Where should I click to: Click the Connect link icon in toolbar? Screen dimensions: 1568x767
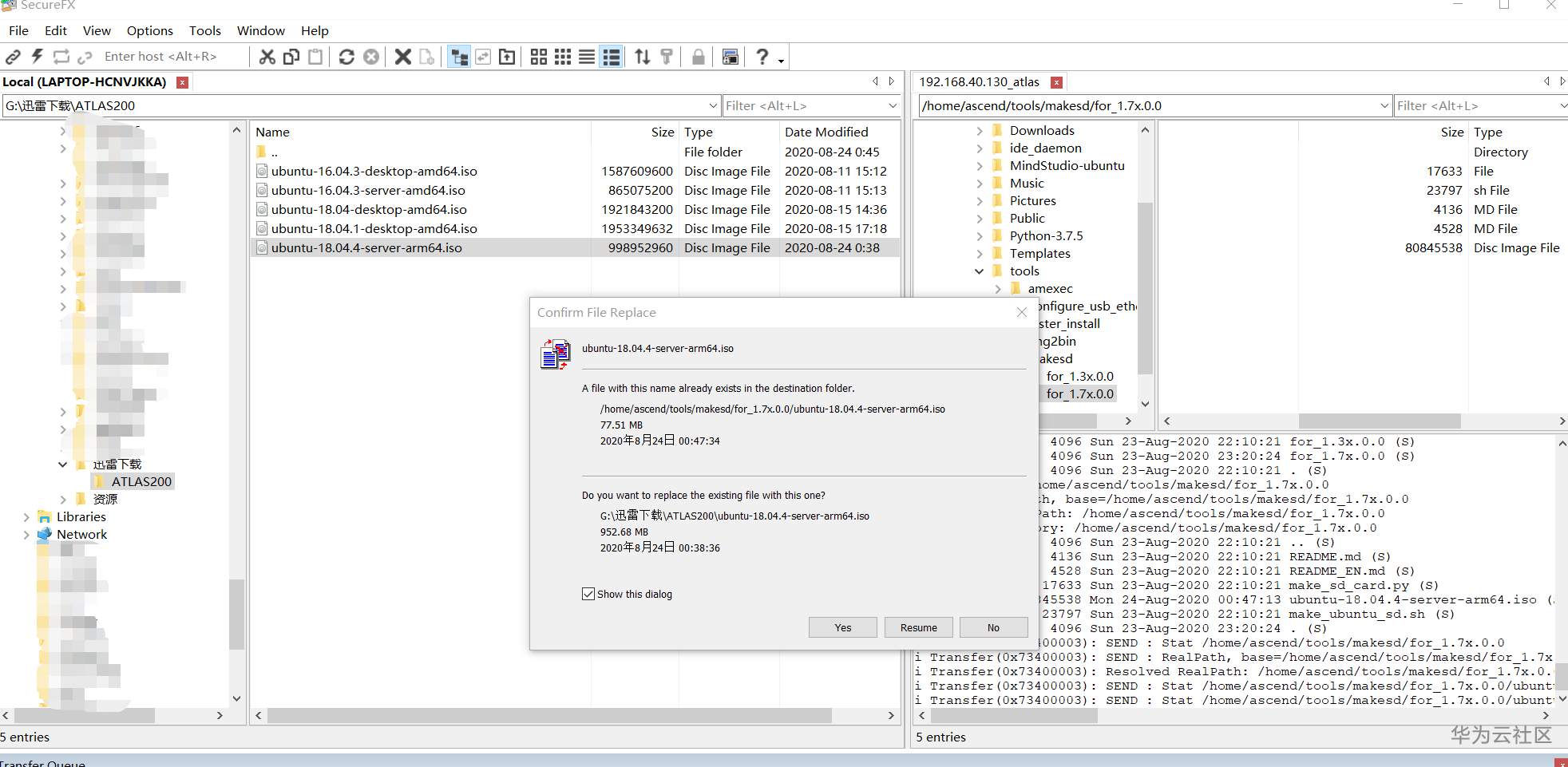tap(14, 57)
